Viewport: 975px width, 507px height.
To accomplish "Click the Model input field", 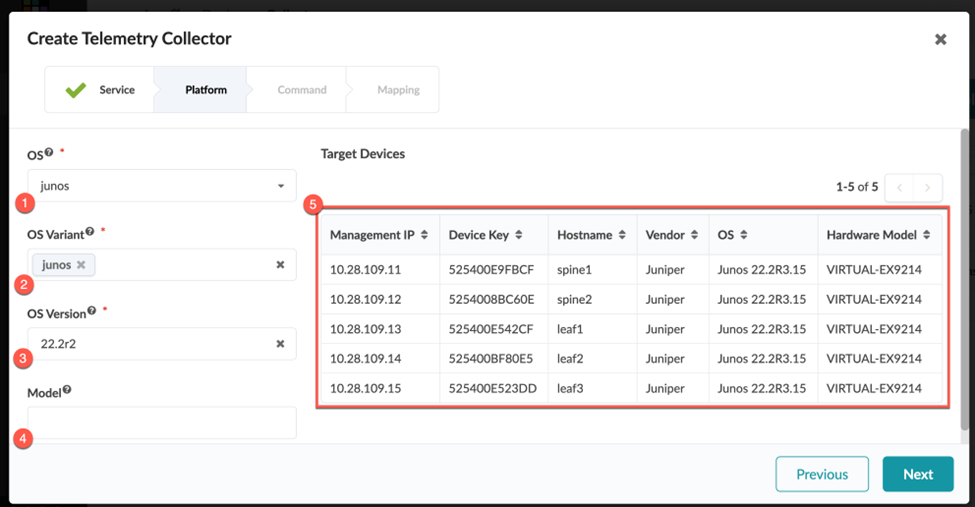I will tap(162, 423).
